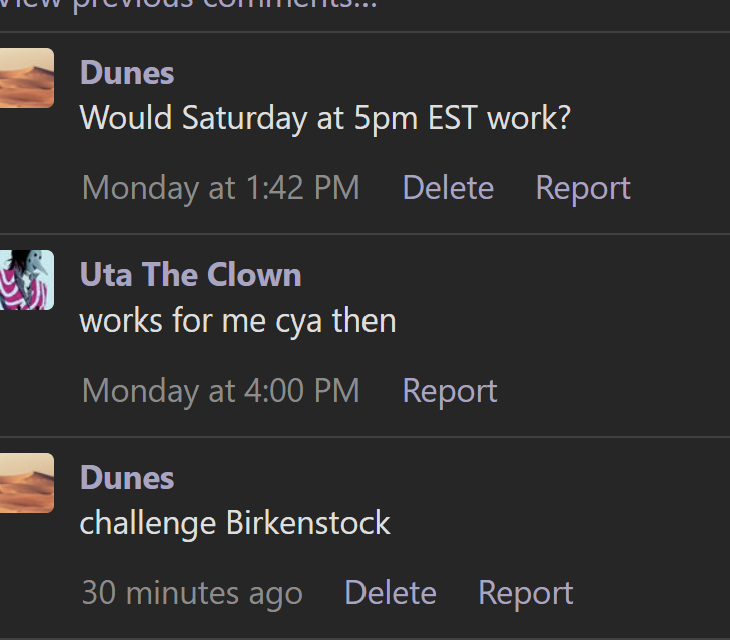
Task: Click the word 'Saturday' in Dunes' comment
Action: pos(244,119)
